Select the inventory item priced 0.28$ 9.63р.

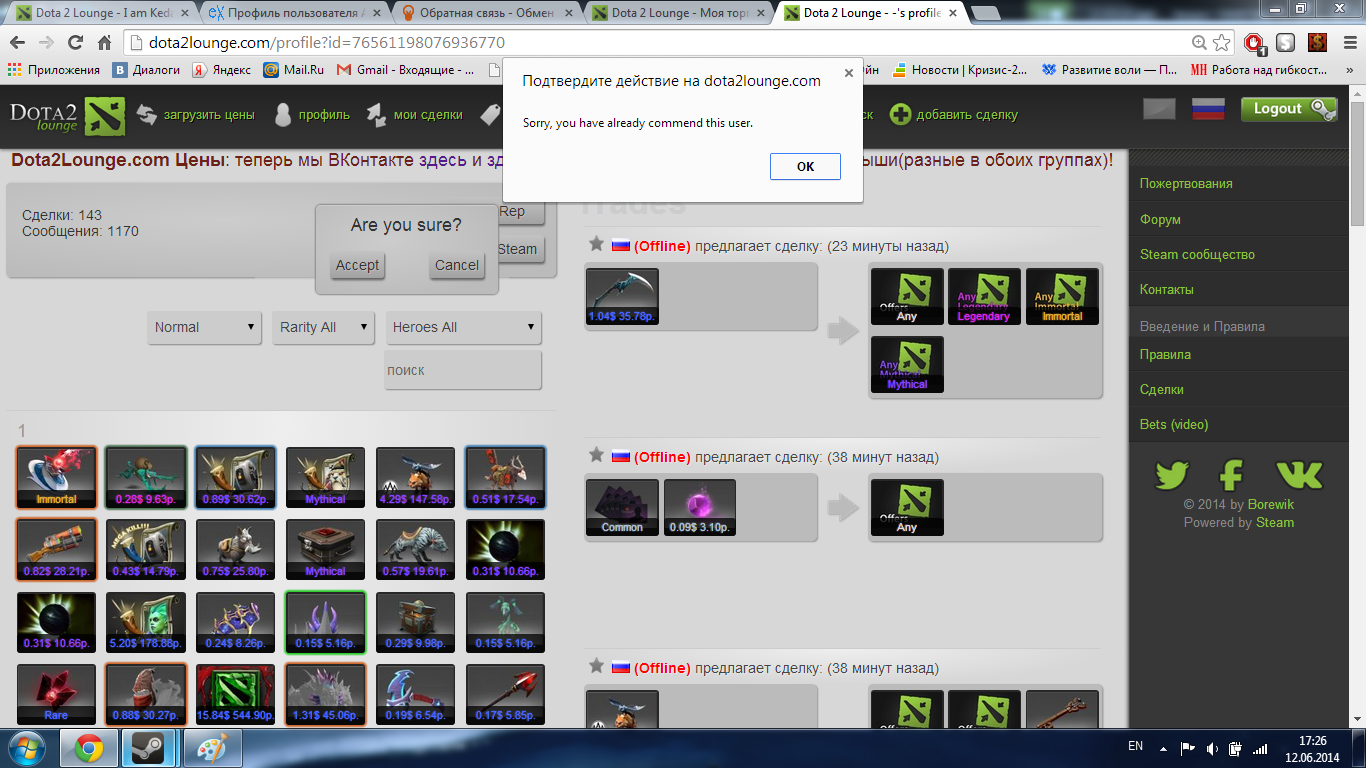coord(146,477)
